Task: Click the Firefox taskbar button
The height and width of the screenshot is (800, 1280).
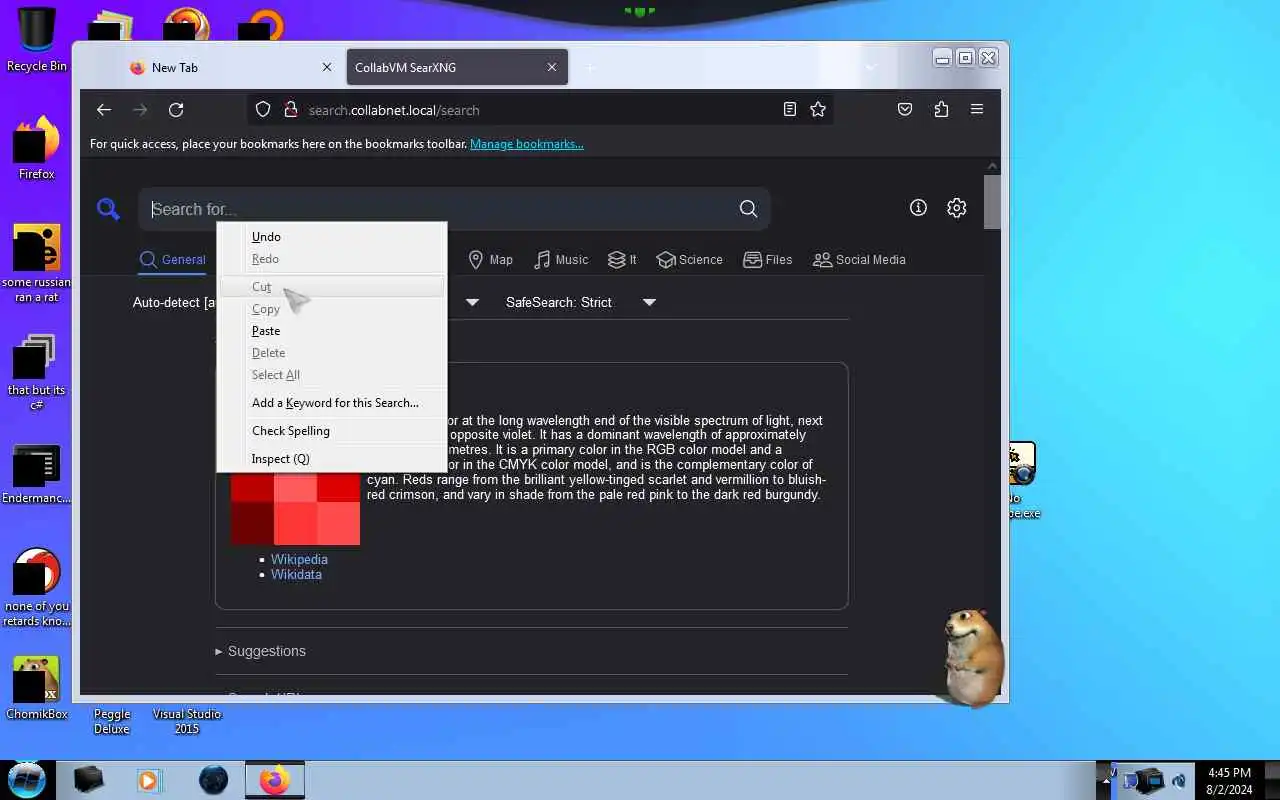Action: click(274, 780)
